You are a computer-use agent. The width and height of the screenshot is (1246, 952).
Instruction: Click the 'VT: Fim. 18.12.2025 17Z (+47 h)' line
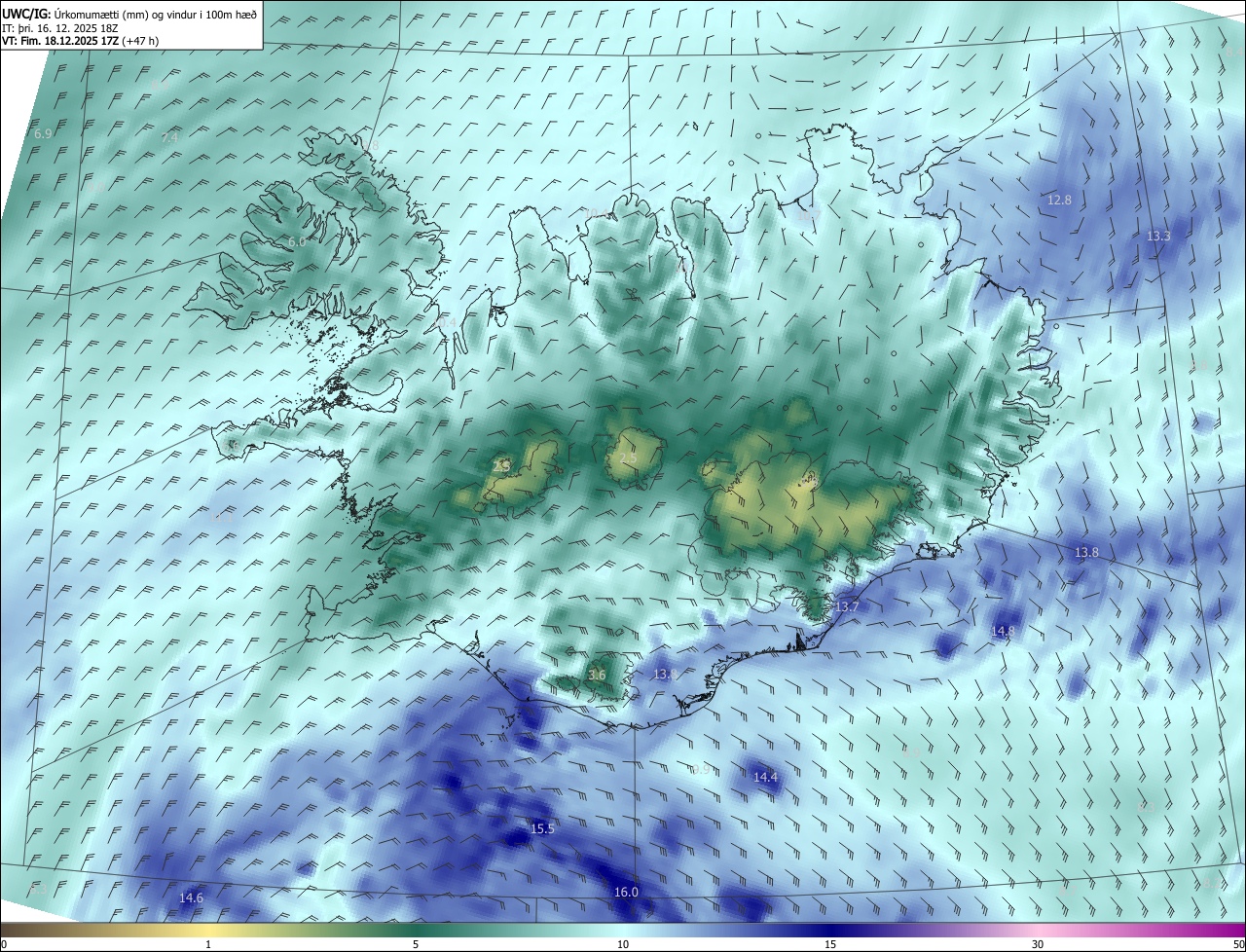tap(81, 41)
